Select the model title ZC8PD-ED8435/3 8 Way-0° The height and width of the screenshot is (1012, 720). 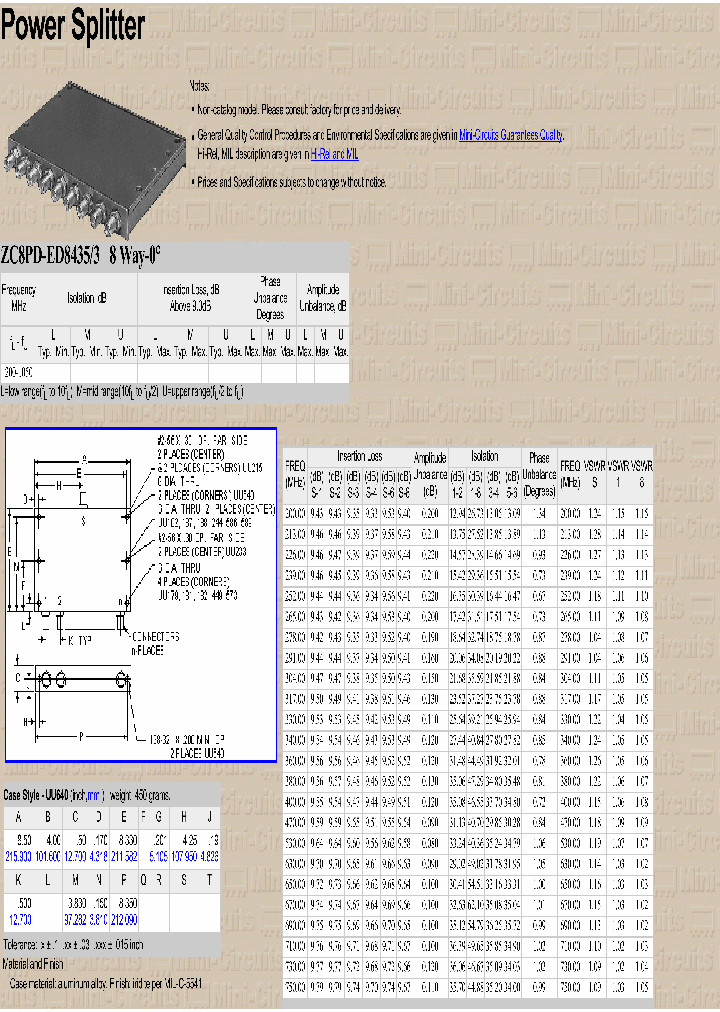coord(80,257)
